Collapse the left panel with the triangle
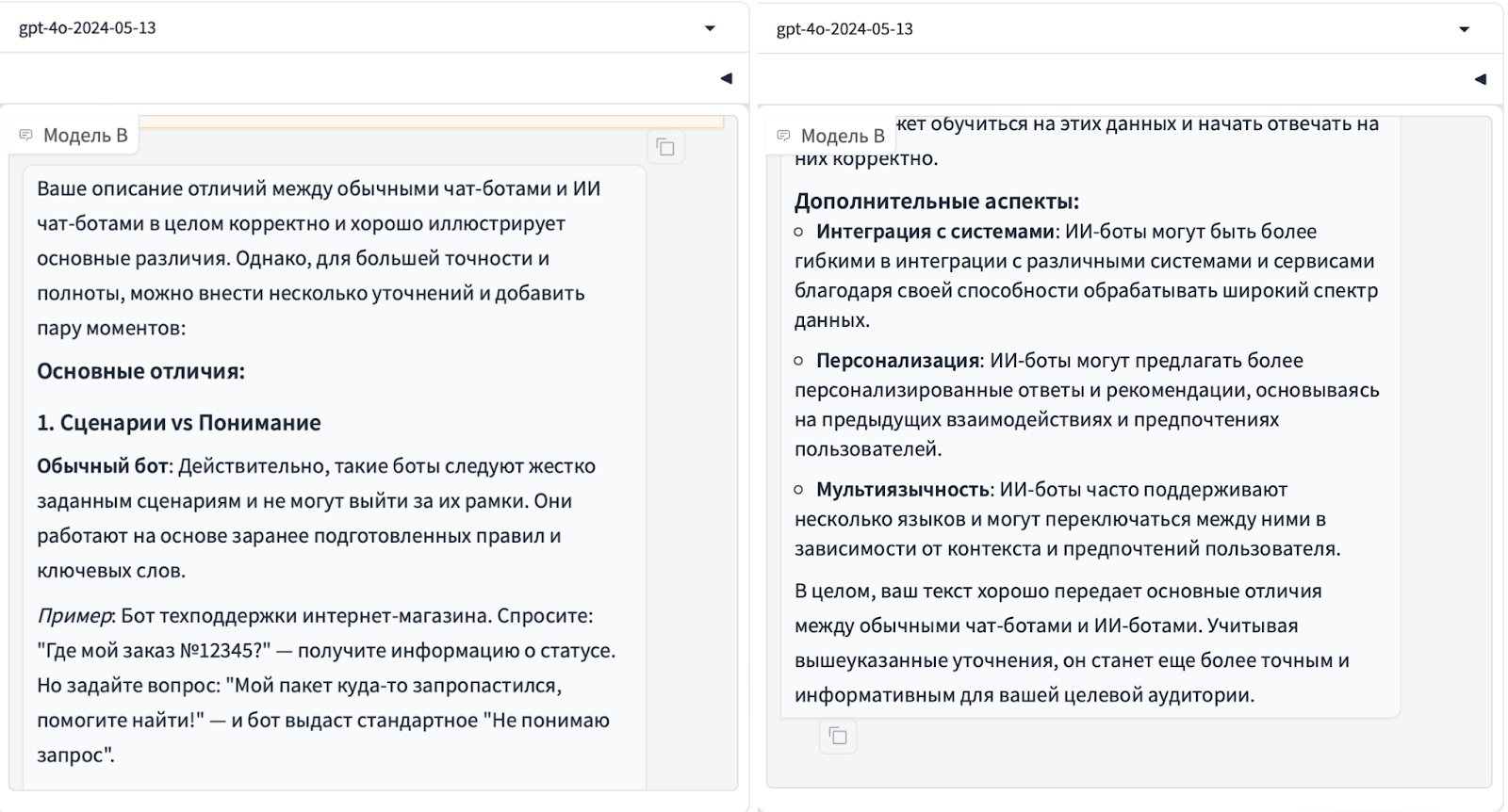The image size is (1508, 812). [x=726, y=78]
